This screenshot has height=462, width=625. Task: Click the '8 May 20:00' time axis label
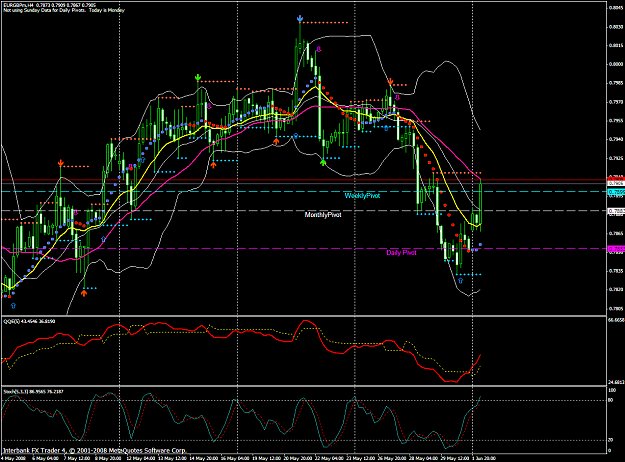(108, 458)
